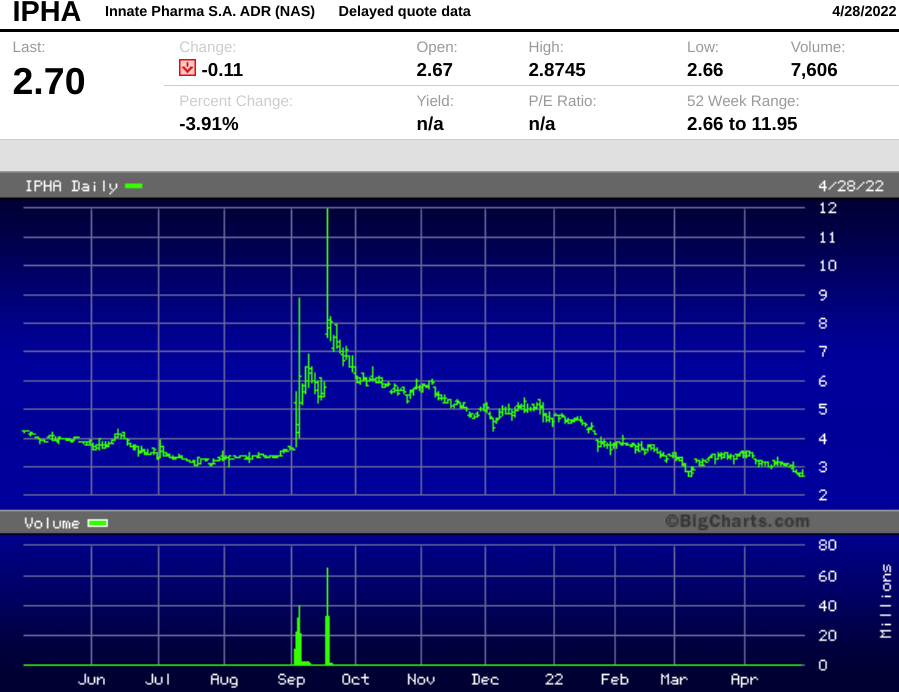Click the change value -0.11
Viewport: 899px width, 692px height.
click(x=222, y=70)
